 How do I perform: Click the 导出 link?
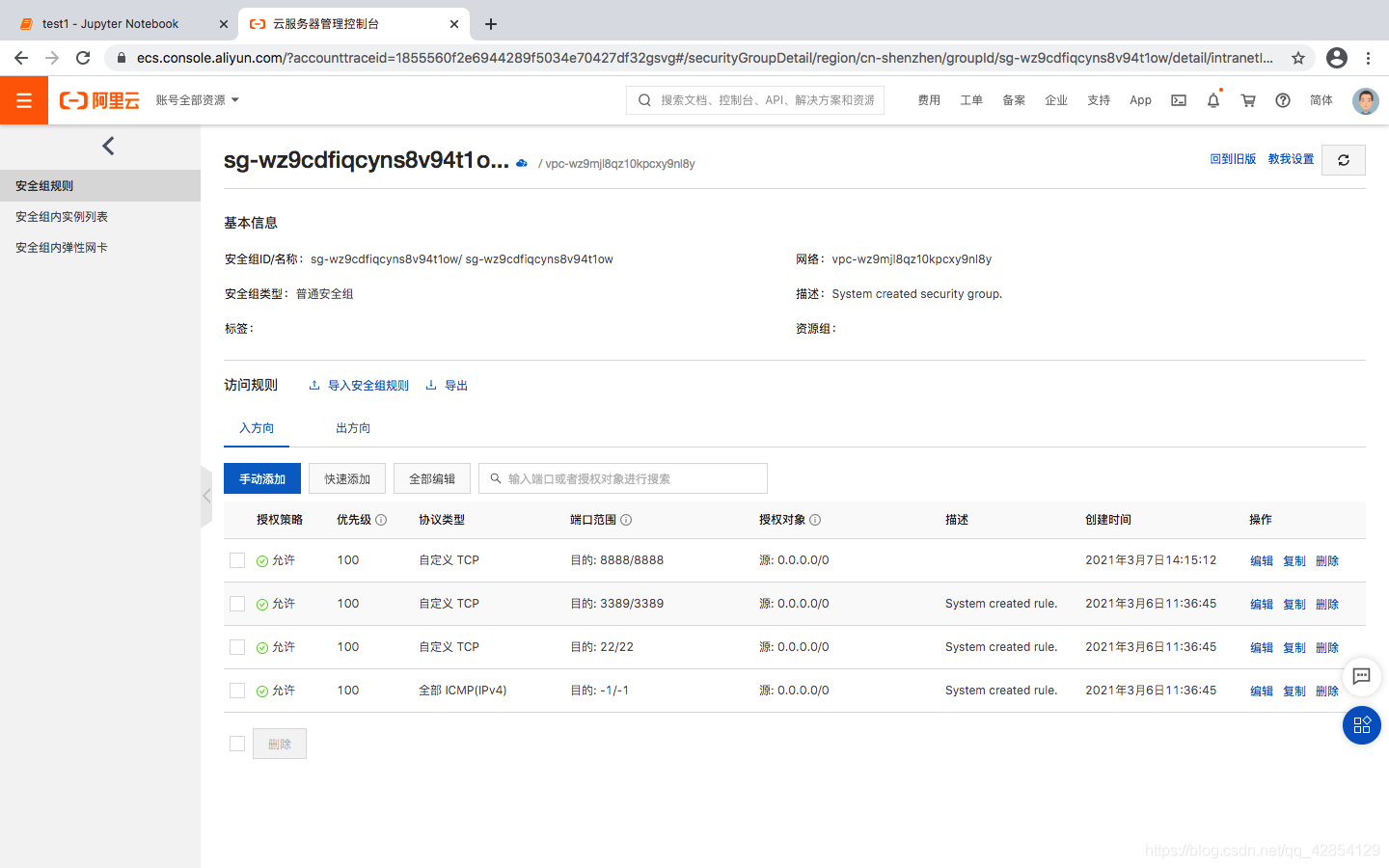click(x=447, y=386)
